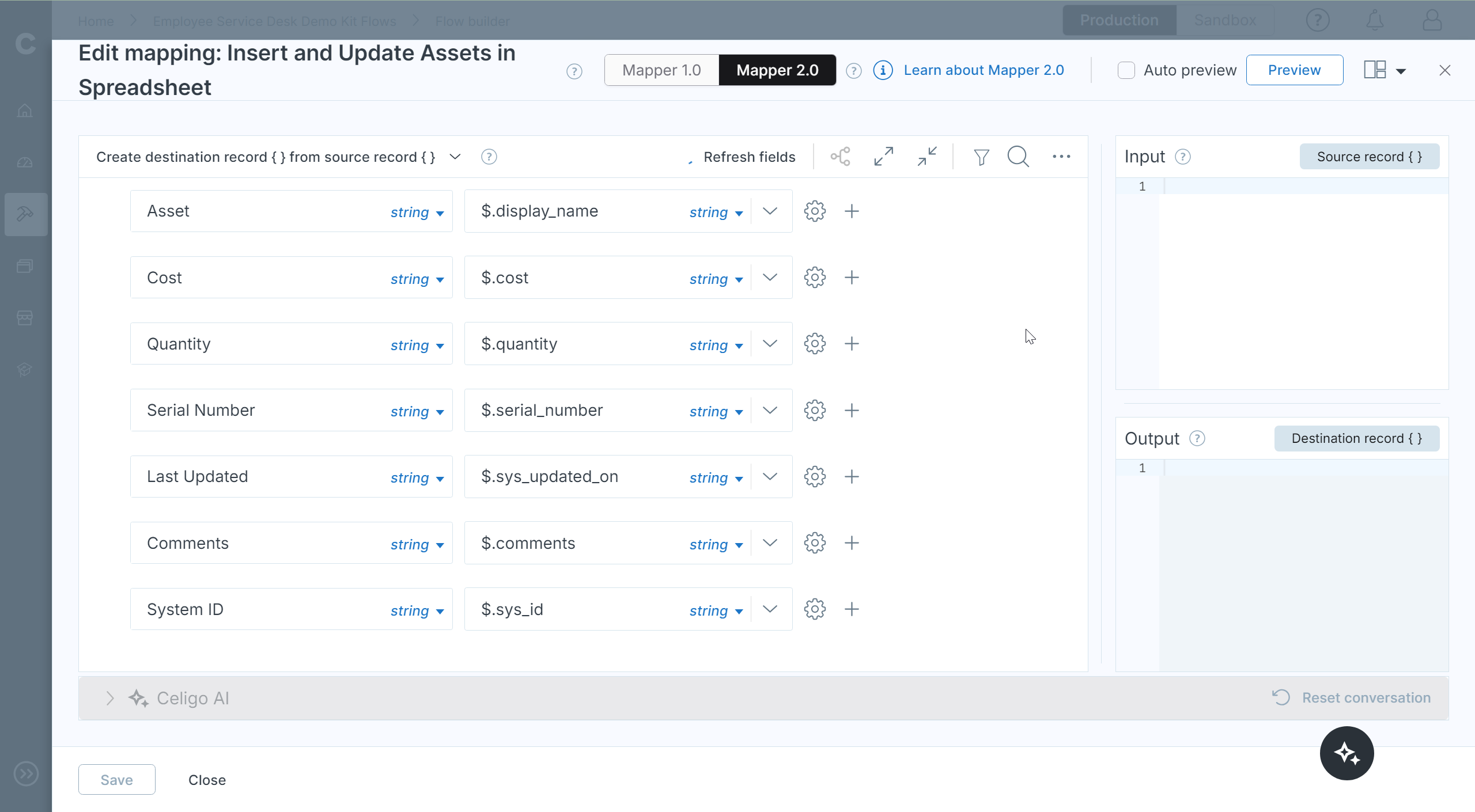1475x812 pixels.
Task: Enable the Auto preview checkbox
Action: tap(1126, 70)
